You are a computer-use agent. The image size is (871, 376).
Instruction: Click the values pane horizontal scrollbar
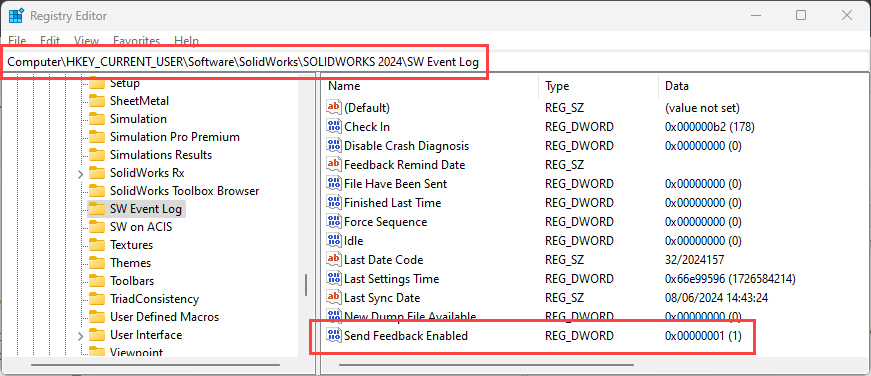(486, 365)
